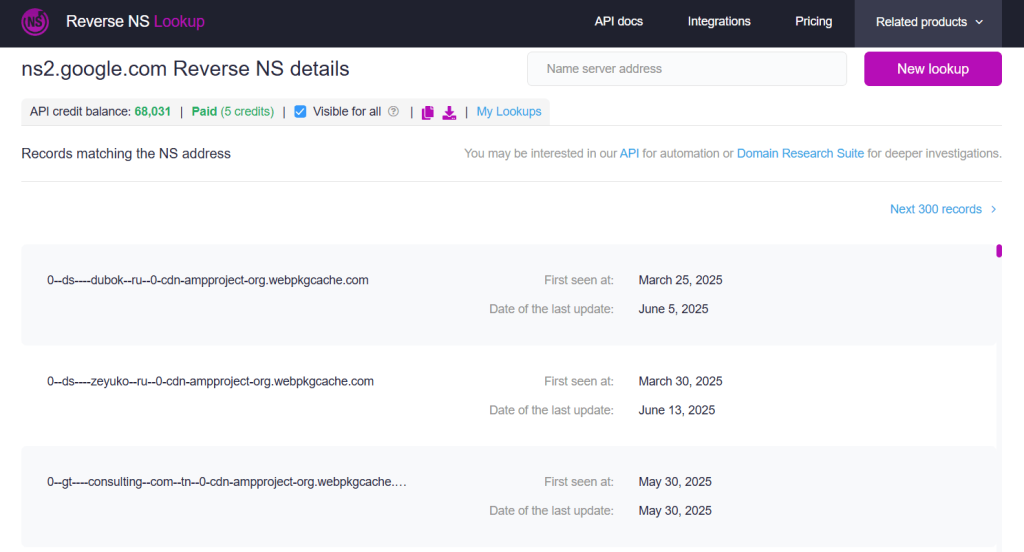
Task: Expand the Related products dropdown
Action: (928, 22)
